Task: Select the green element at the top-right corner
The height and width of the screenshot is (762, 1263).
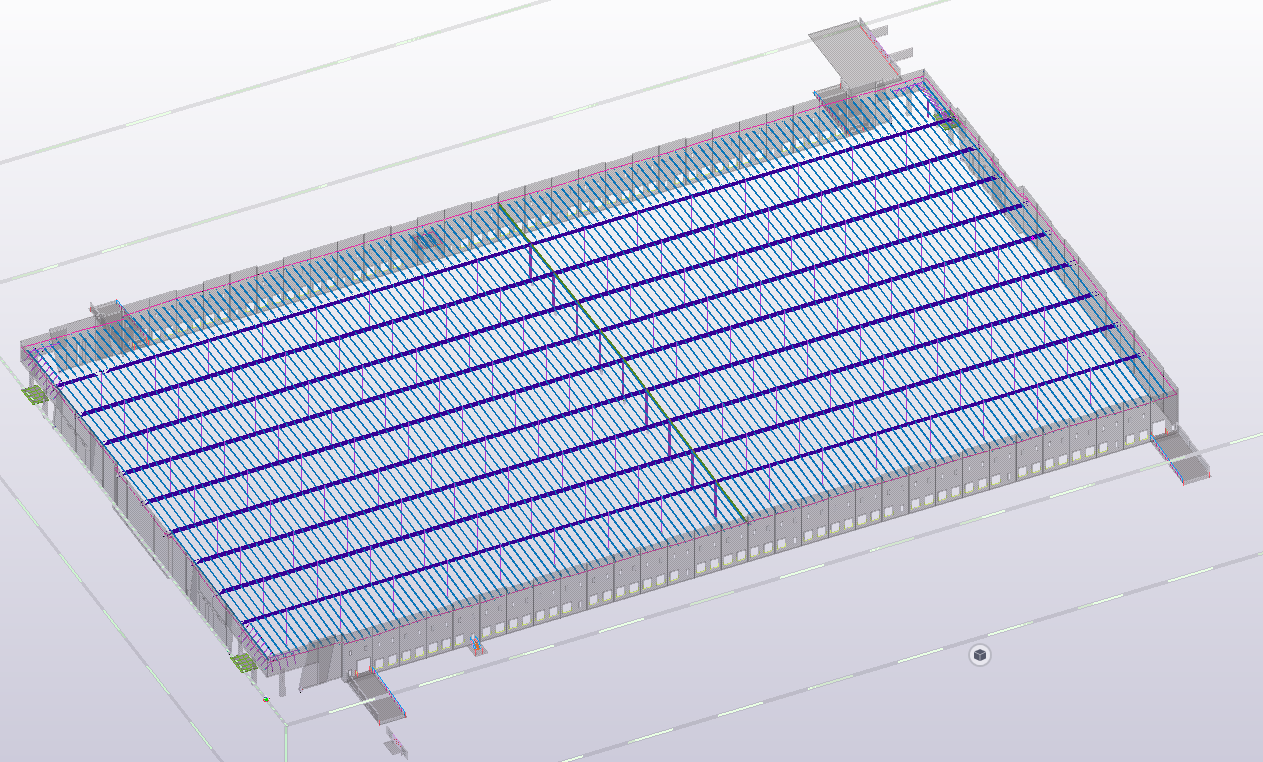Action: coord(941,115)
